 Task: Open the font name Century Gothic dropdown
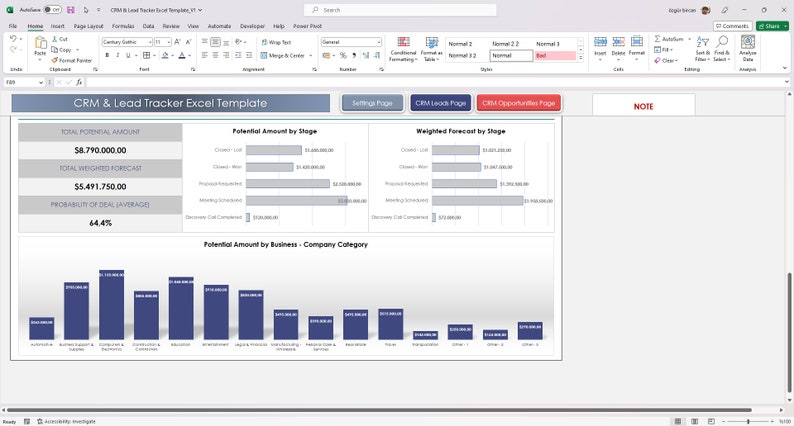point(150,42)
